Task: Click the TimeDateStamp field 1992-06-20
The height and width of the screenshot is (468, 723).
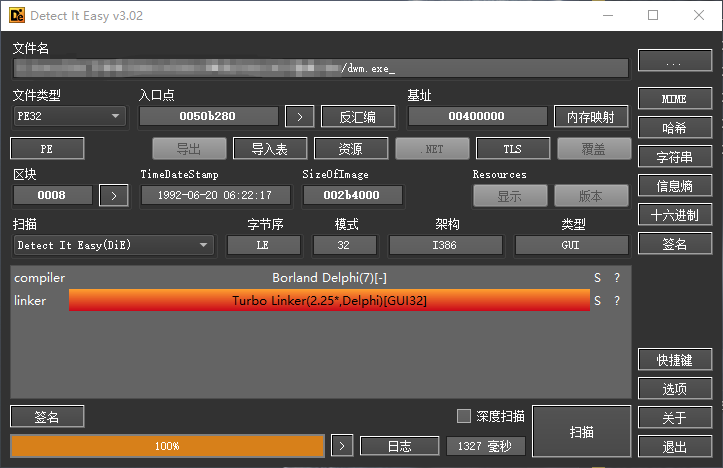Action: (x=215, y=195)
